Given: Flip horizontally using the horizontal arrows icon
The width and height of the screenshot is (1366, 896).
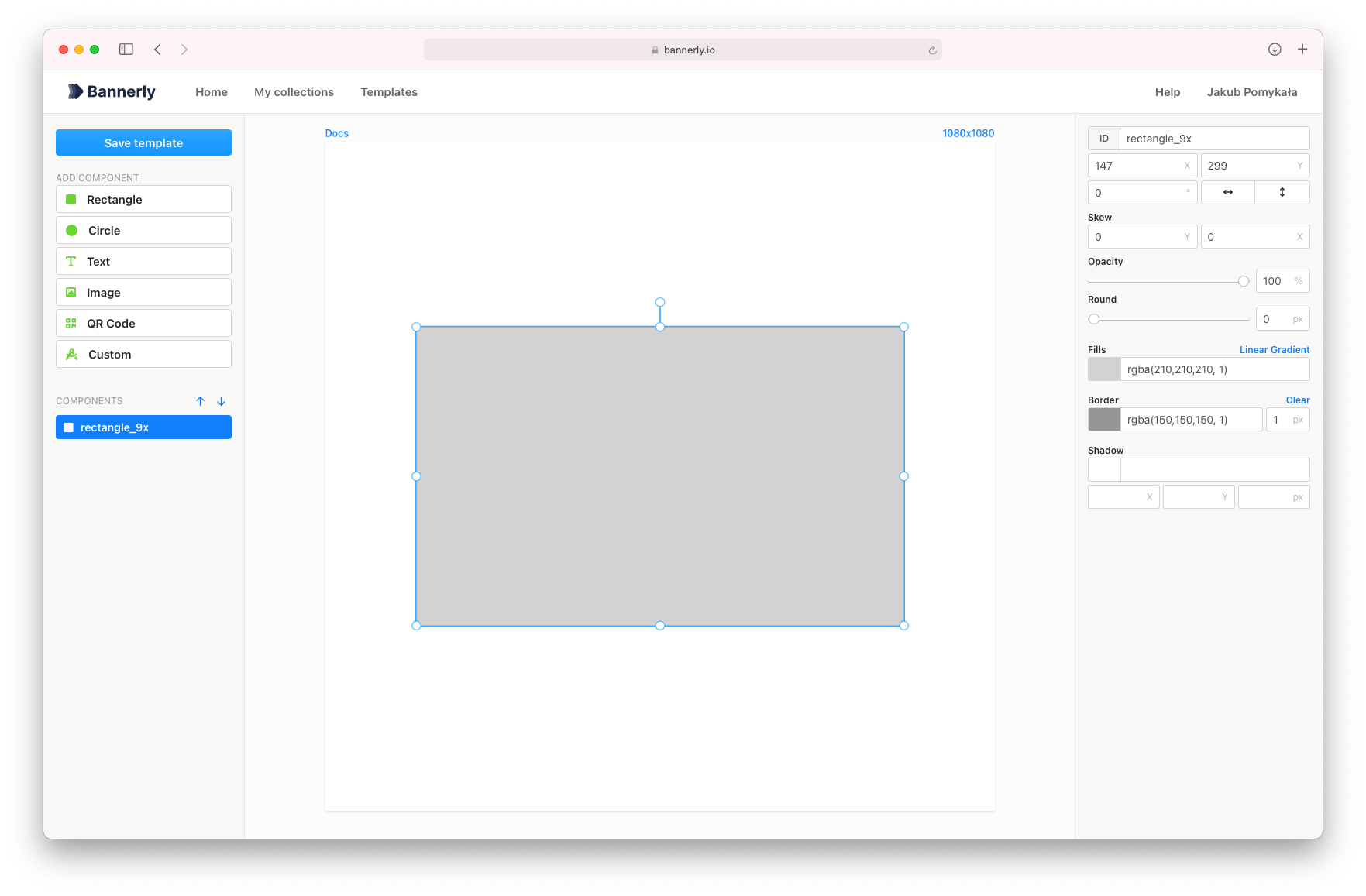Looking at the screenshot, I should 1228,192.
